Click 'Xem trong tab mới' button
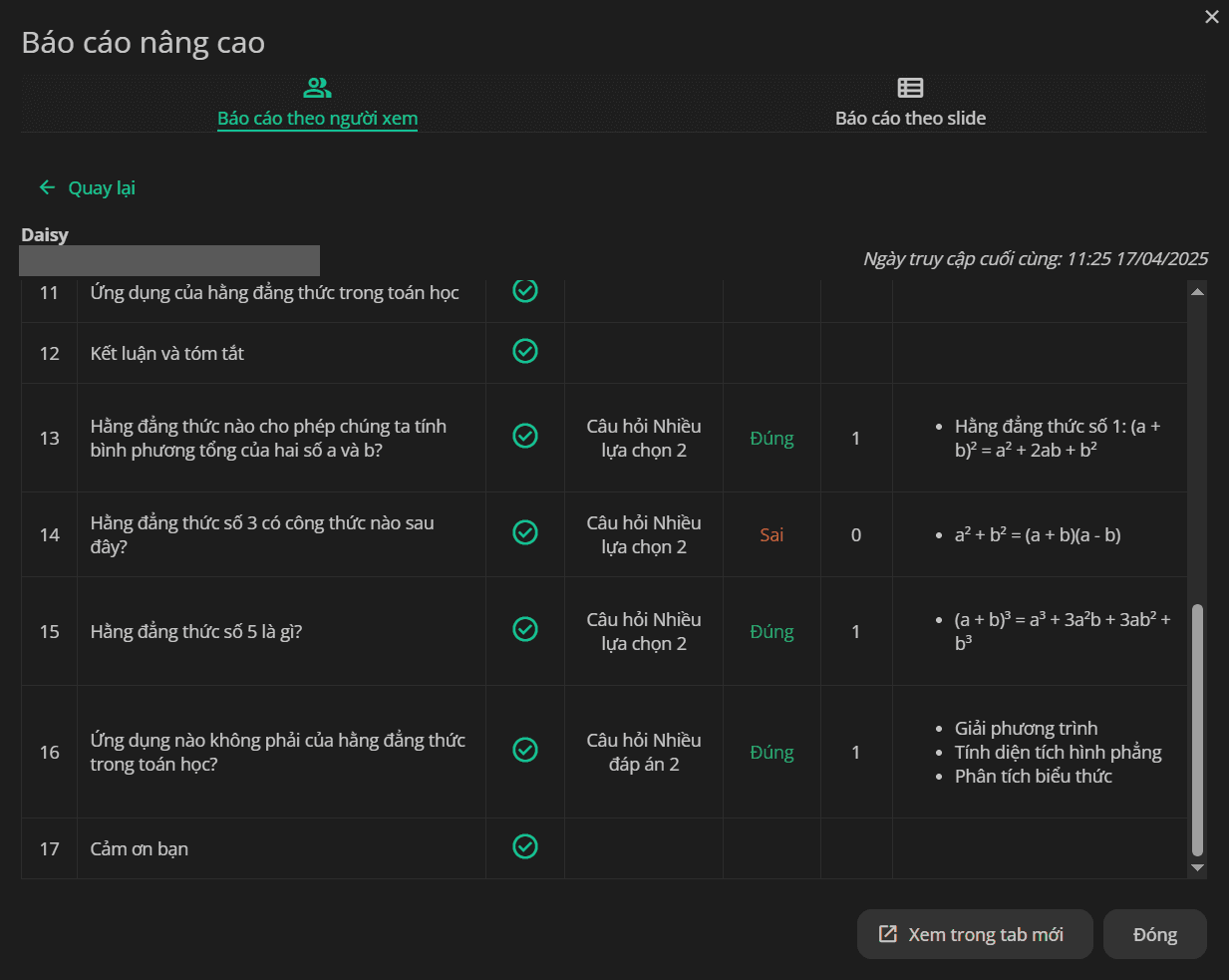The height and width of the screenshot is (980, 1229). (x=975, y=934)
